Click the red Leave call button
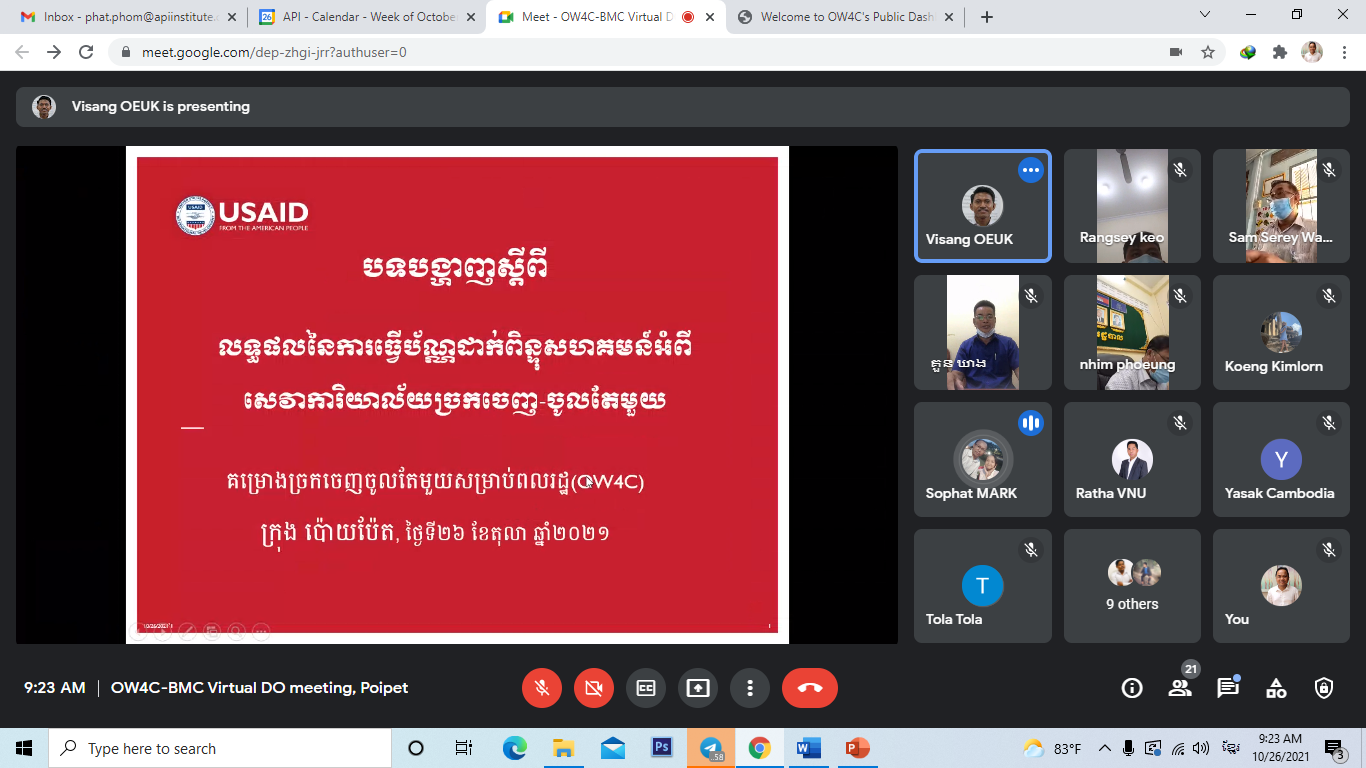Viewport: 1366px width, 768px height. tap(810, 688)
